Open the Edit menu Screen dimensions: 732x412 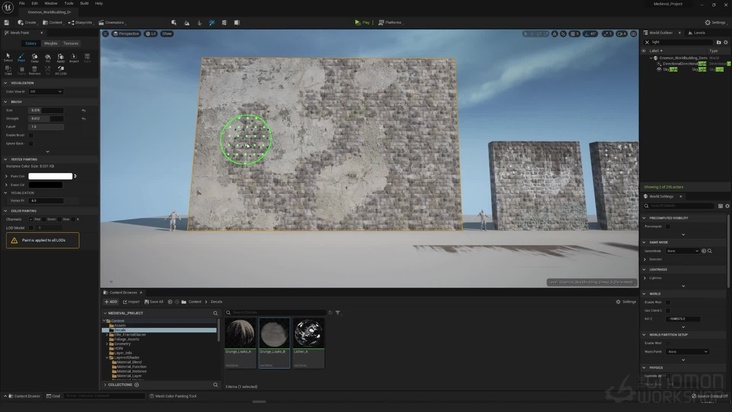pyautogui.click(x=35, y=3)
